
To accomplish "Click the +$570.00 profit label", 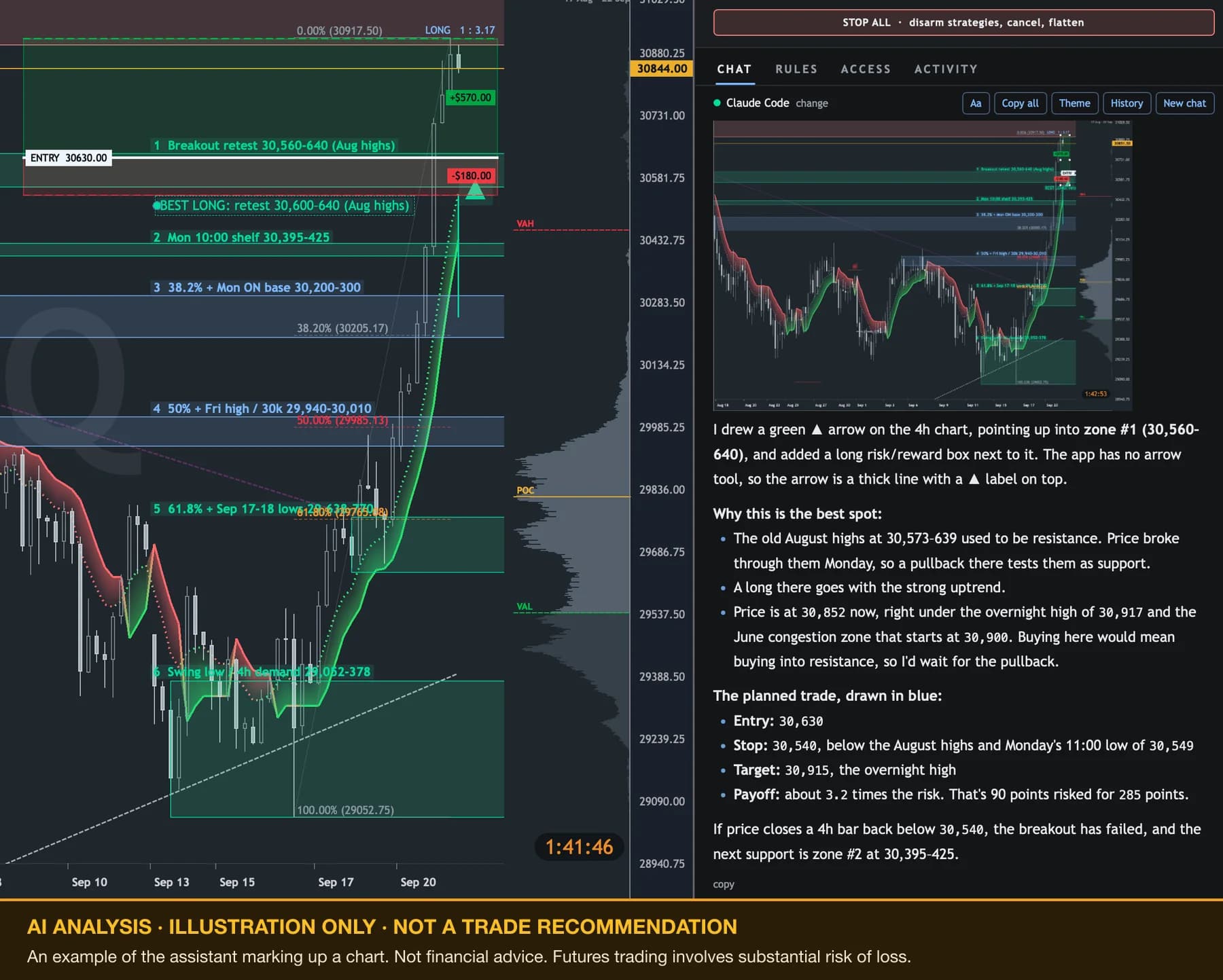I will (x=470, y=98).
